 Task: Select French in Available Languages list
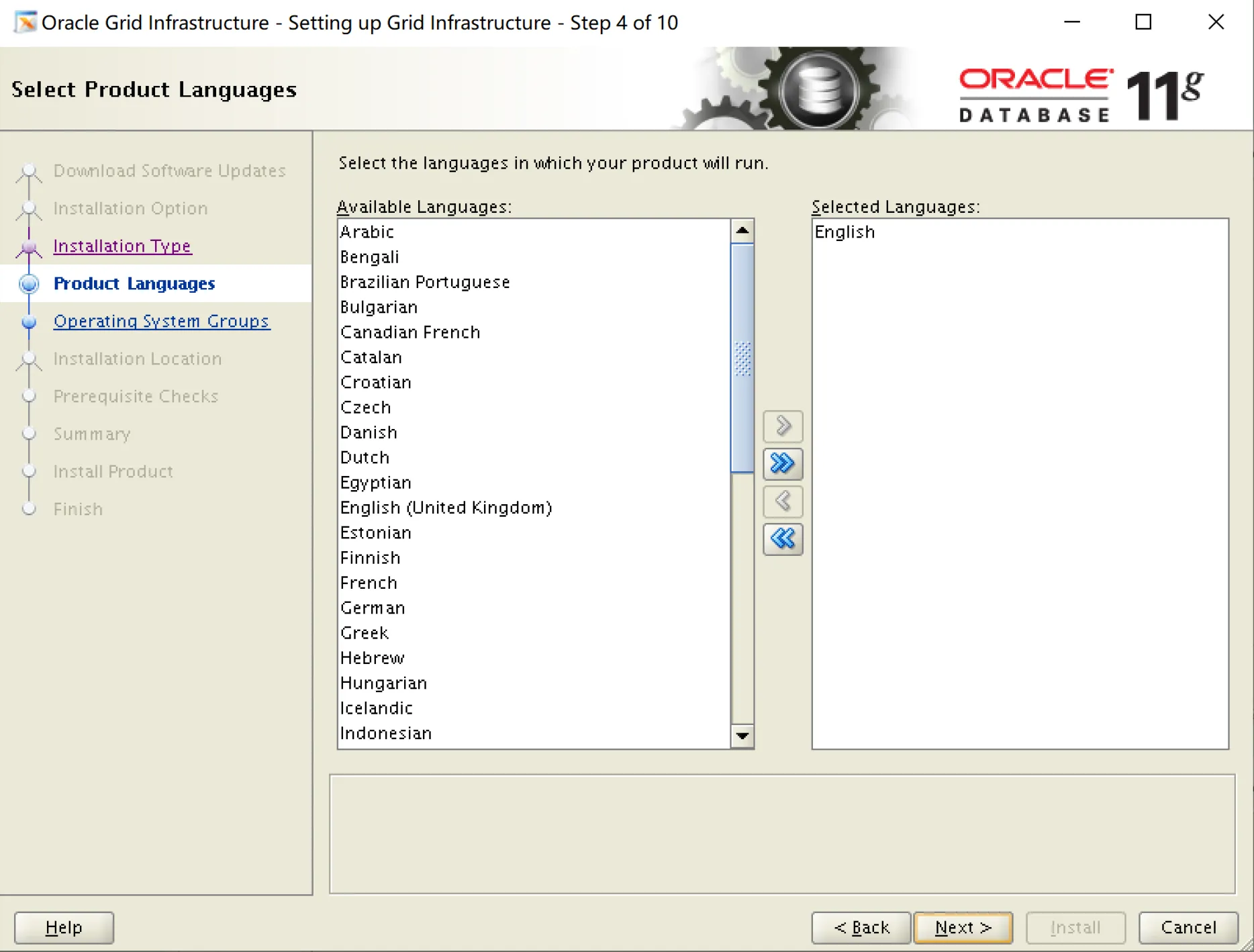tap(369, 582)
